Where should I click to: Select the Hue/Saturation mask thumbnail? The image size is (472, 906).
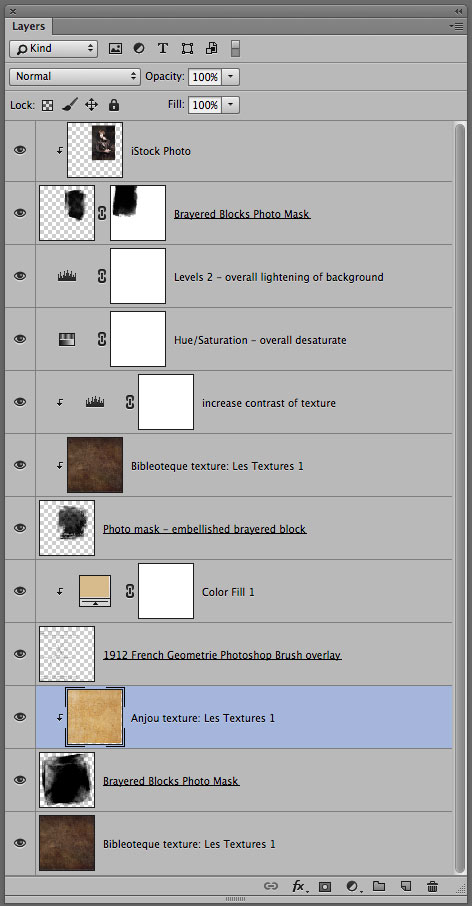(x=138, y=339)
